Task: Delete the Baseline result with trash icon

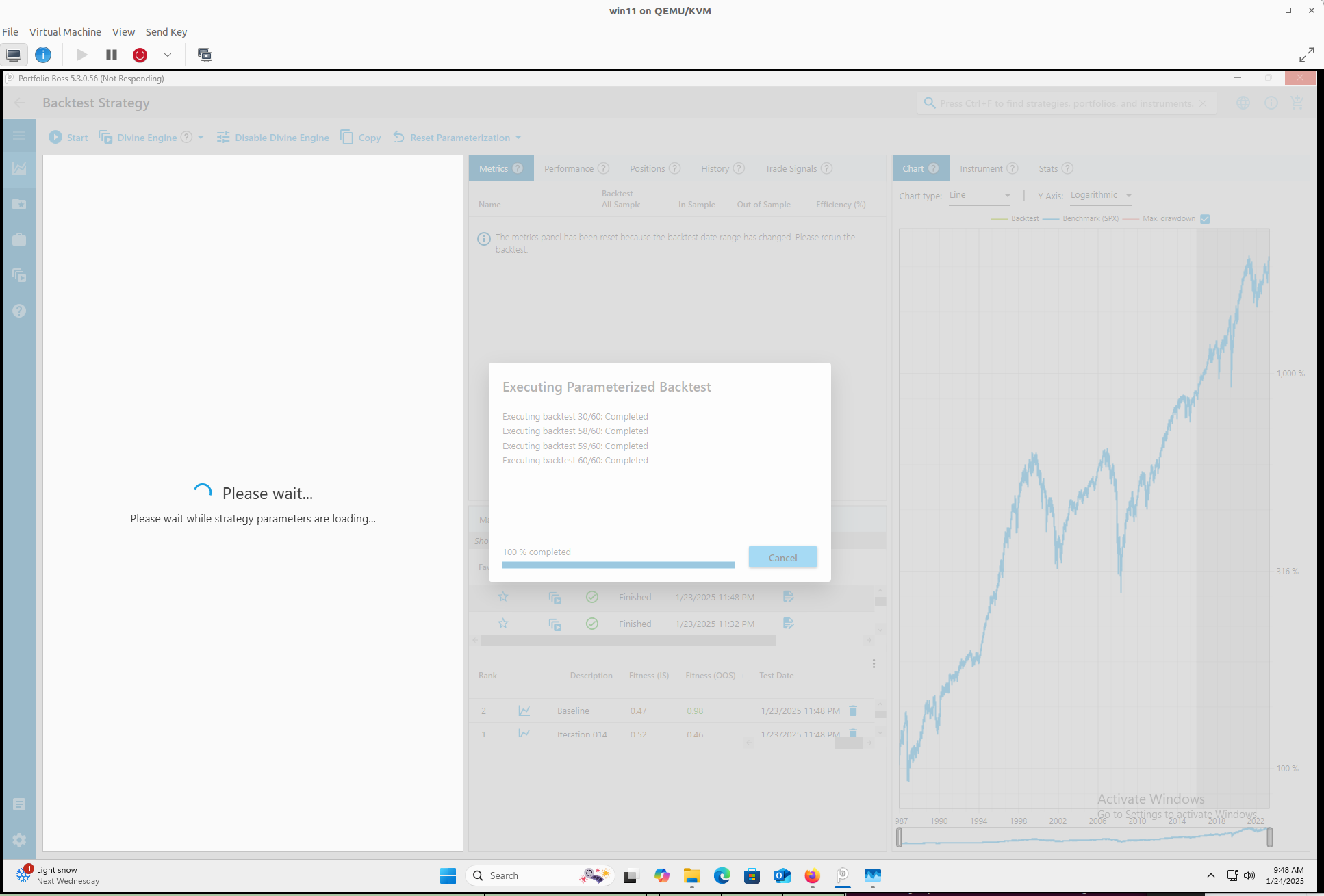Action: (x=853, y=711)
